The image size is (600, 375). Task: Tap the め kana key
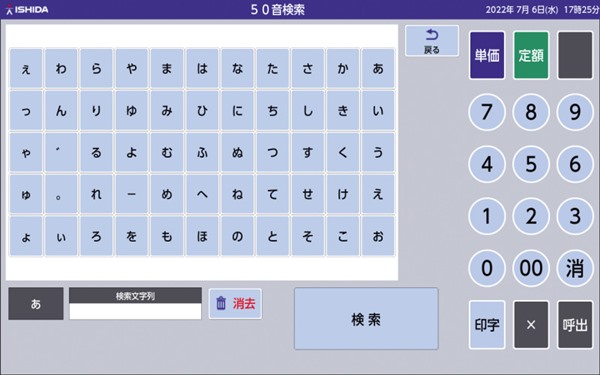tap(167, 194)
